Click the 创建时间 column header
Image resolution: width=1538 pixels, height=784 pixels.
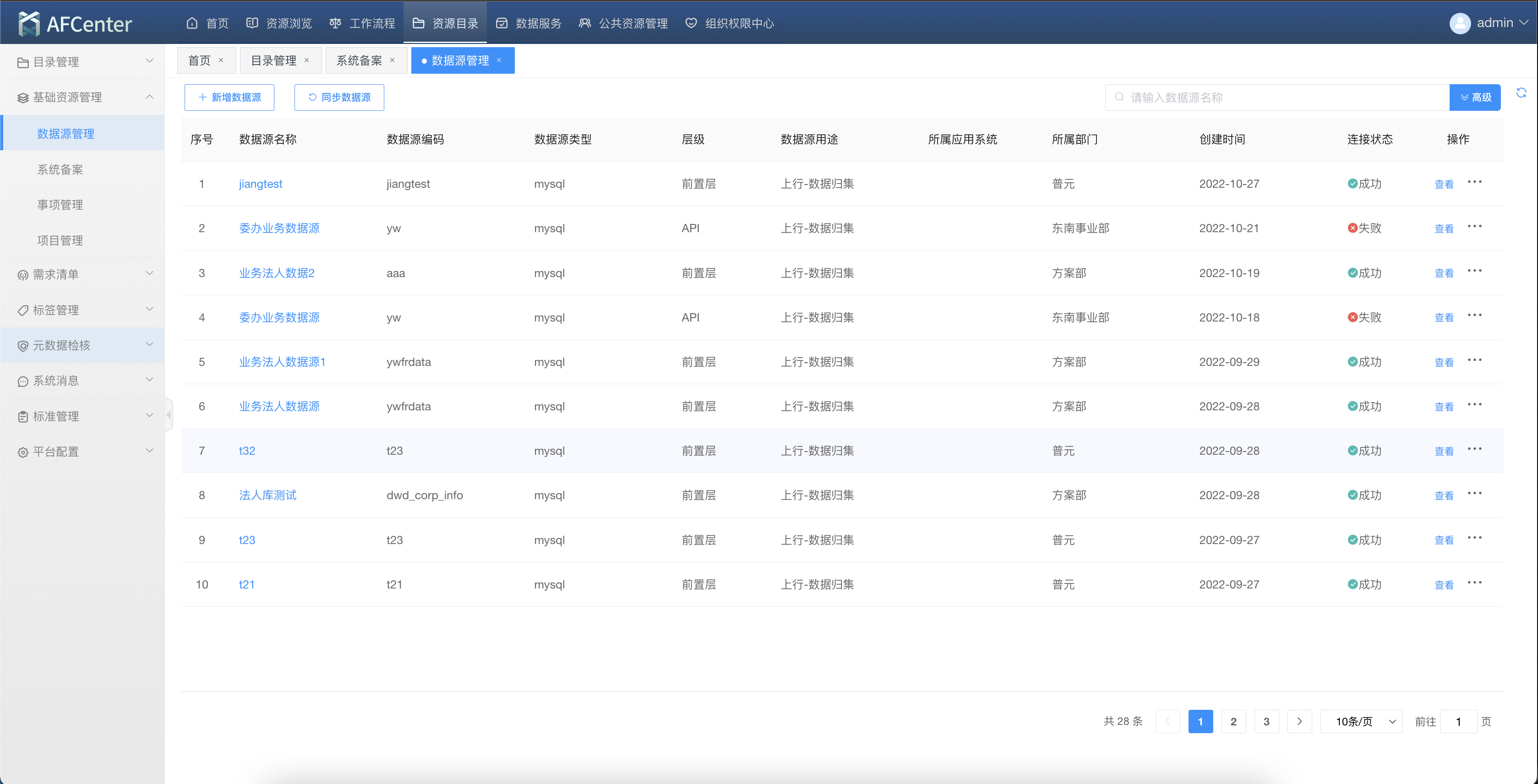click(1222, 139)
